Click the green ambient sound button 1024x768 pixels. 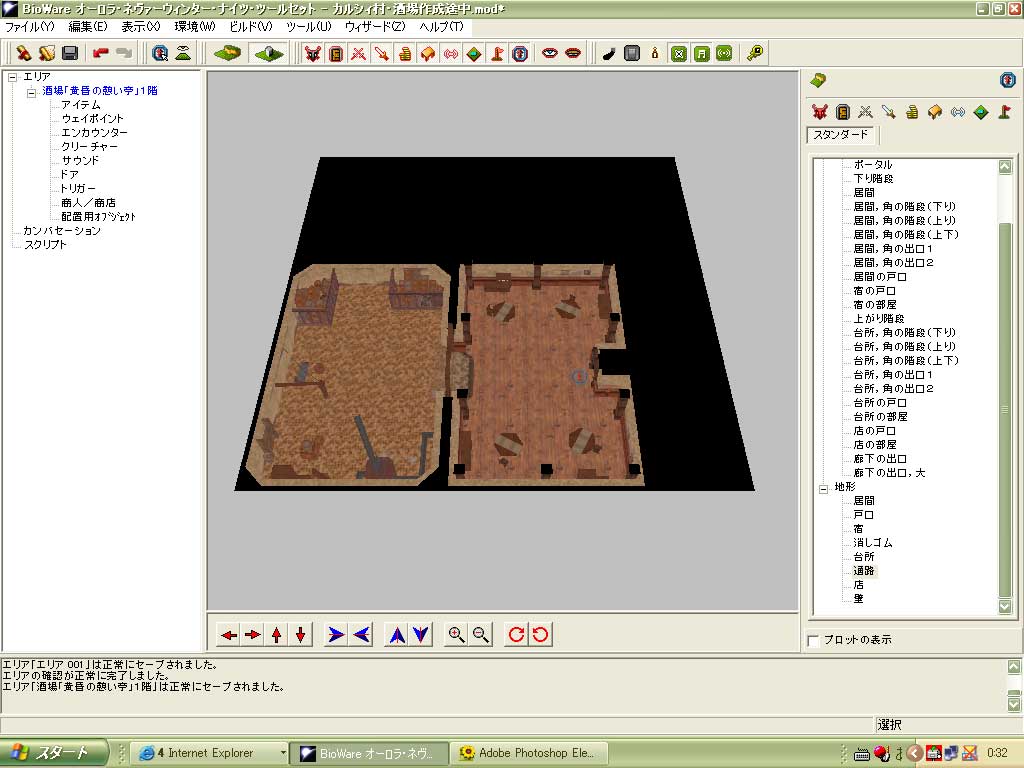724,54
